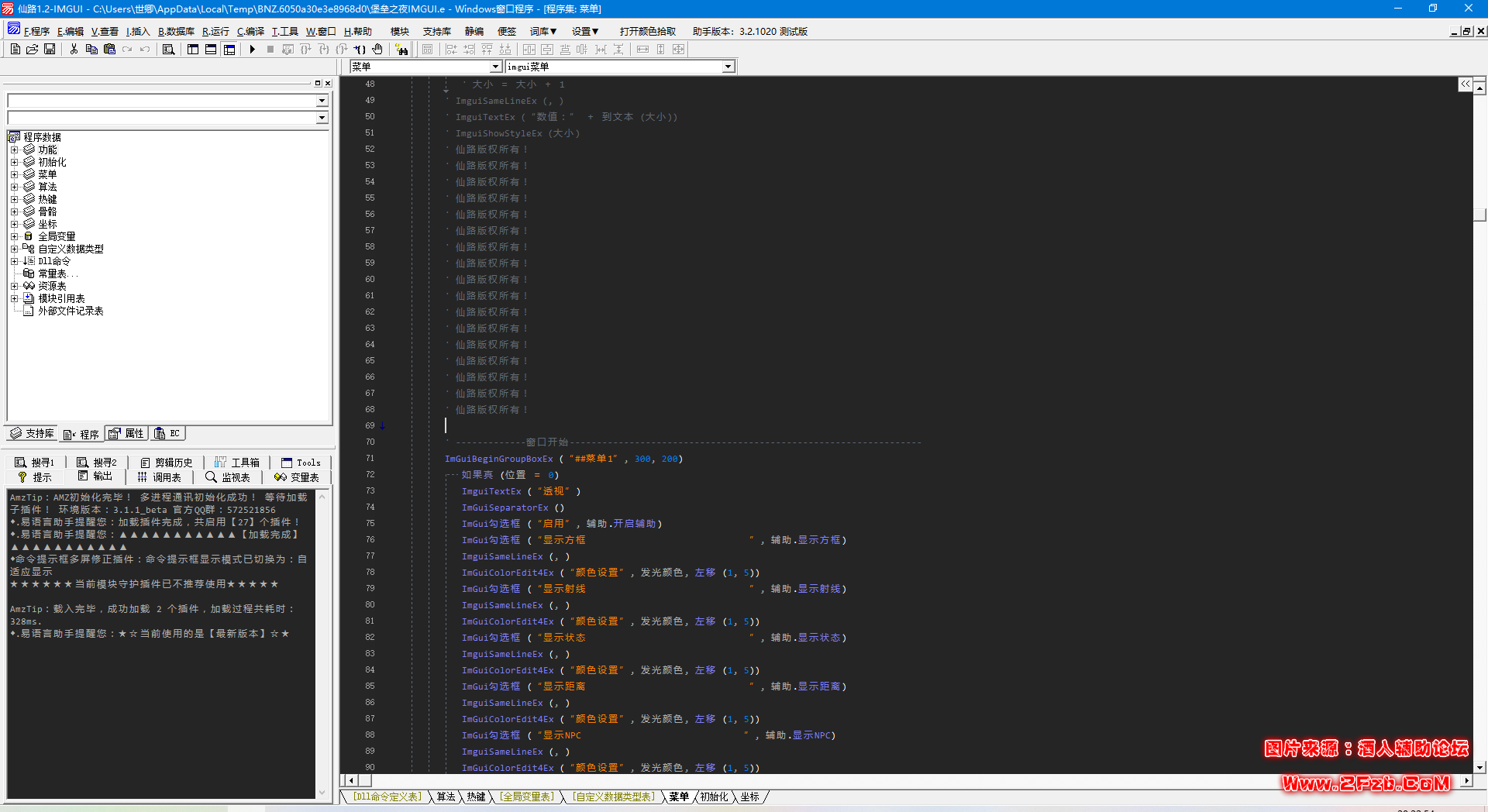The height and width of the screenshot is (812, 1488).
Task: Create a new program file
Action: click(x=14, y=49)
